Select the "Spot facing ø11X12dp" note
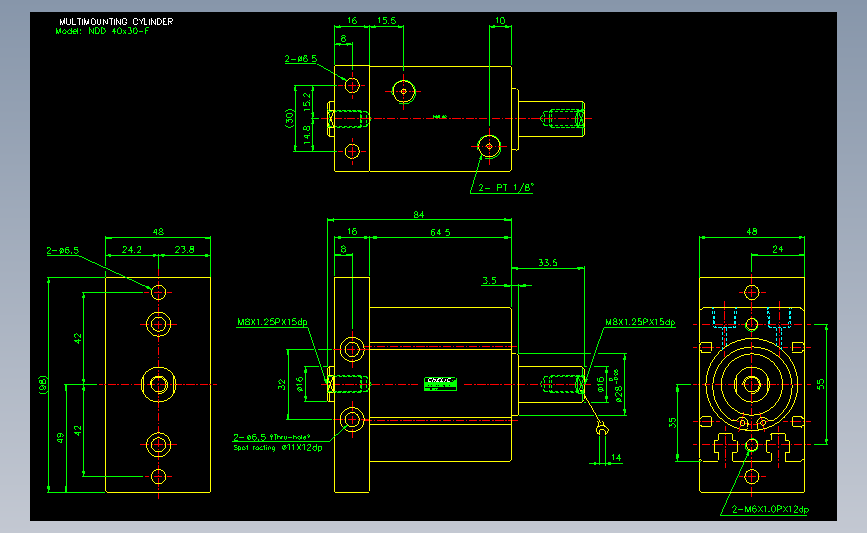 point(278,447)
